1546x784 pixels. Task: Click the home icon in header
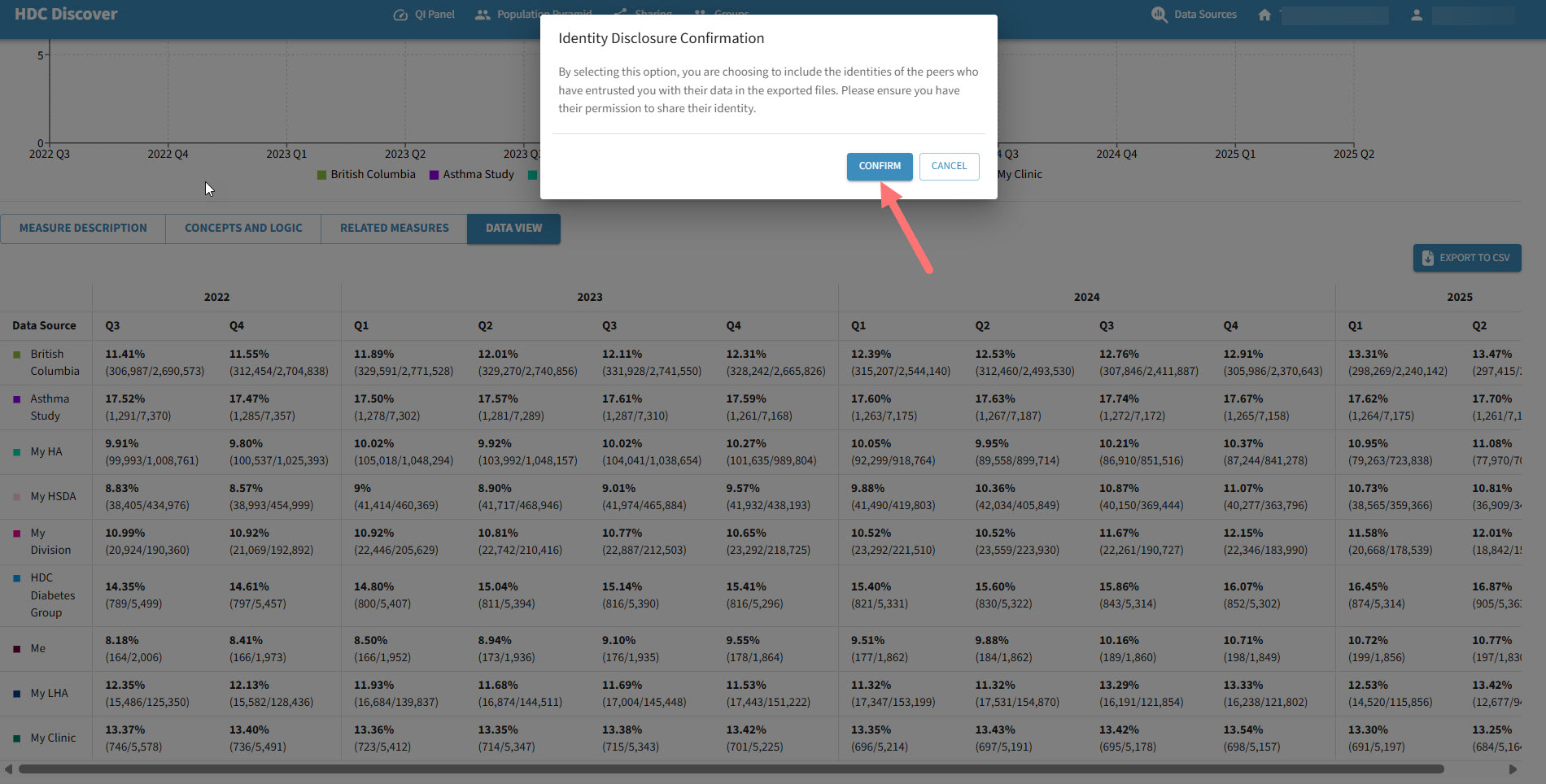point(1264,15)
